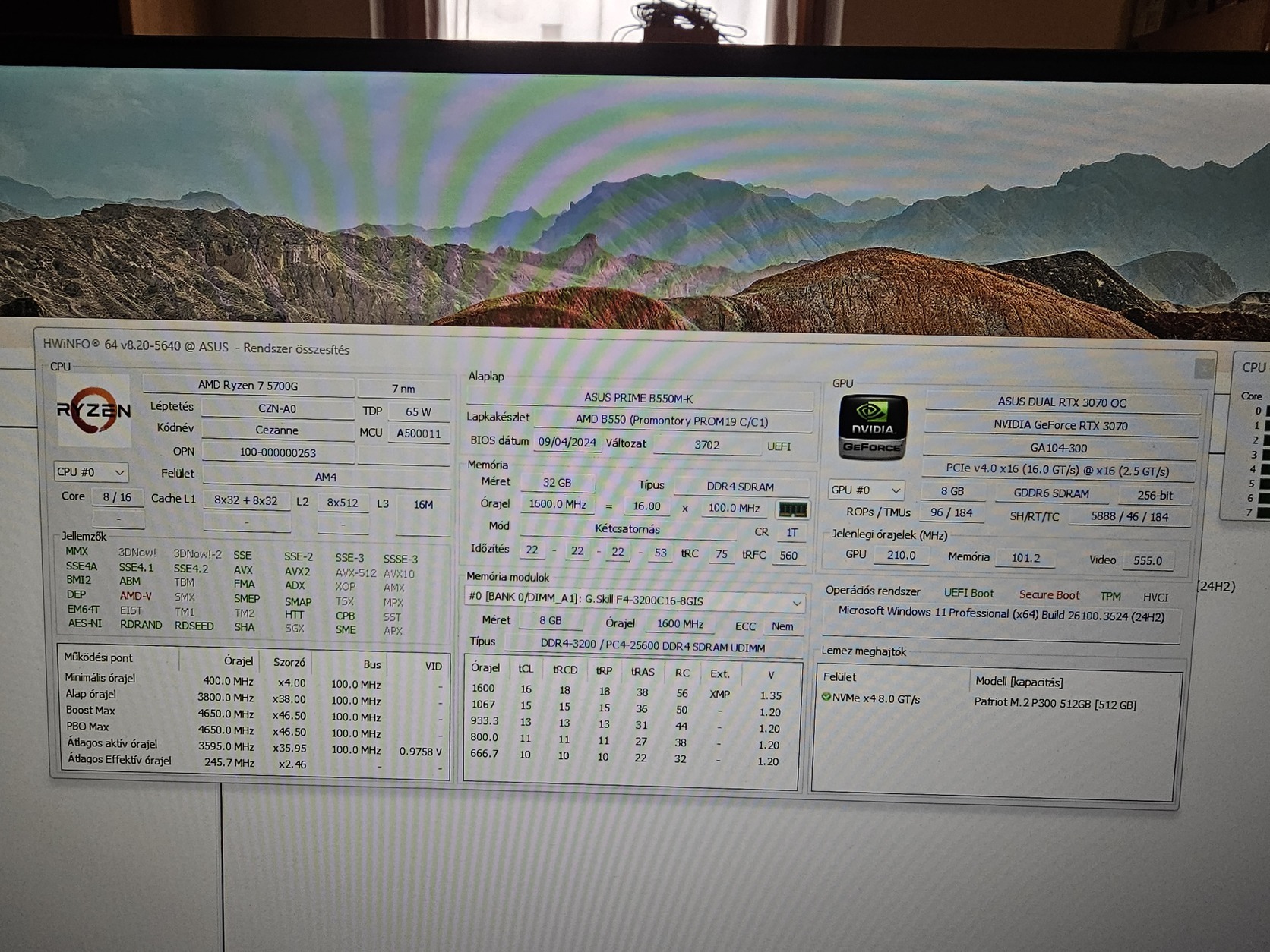
Task: Click the OPN value 100-000000263
Action: (x=277, y=452)
